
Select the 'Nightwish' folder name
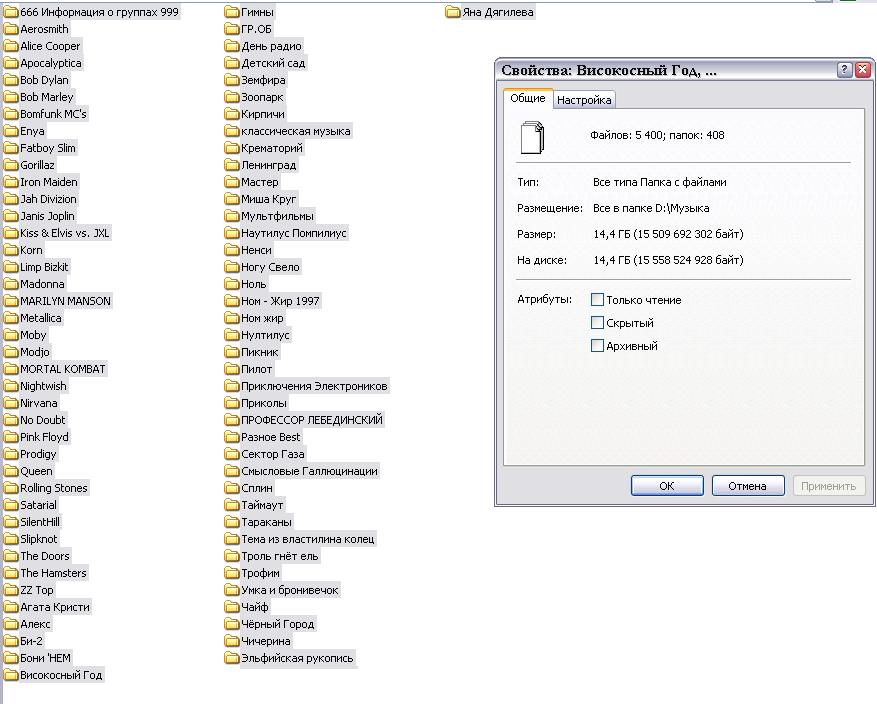43,386
